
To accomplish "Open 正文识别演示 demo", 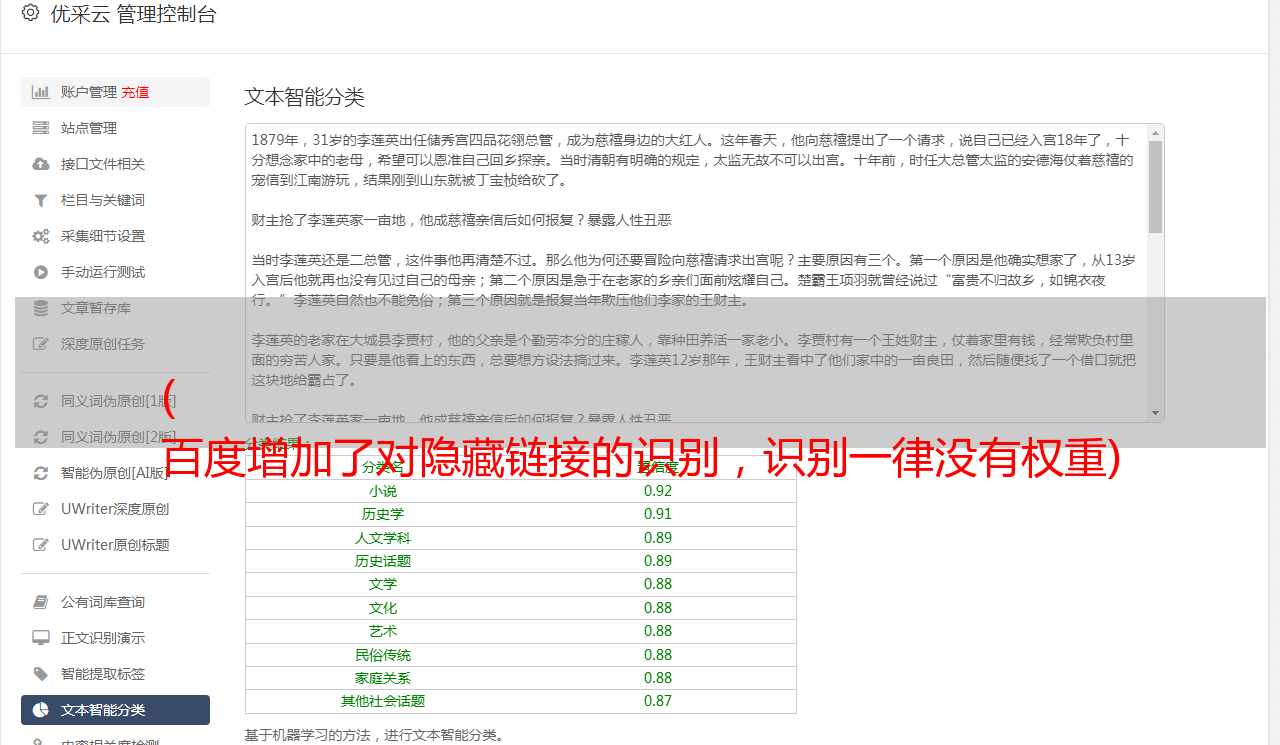I will pyautogui.click(x=115, y=638).
